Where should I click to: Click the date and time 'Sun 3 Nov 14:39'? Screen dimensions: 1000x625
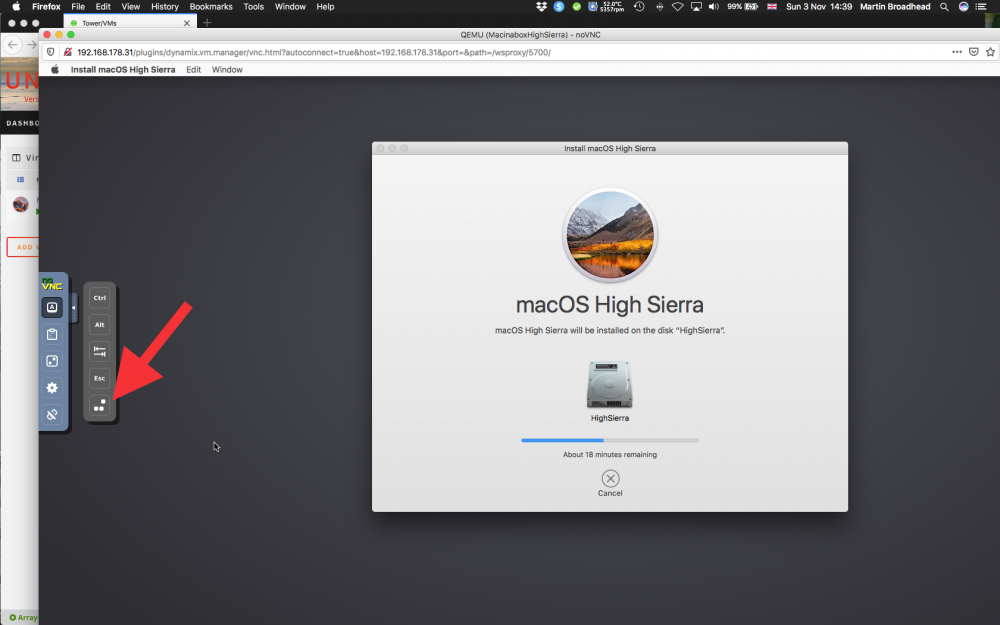[819, 6]
